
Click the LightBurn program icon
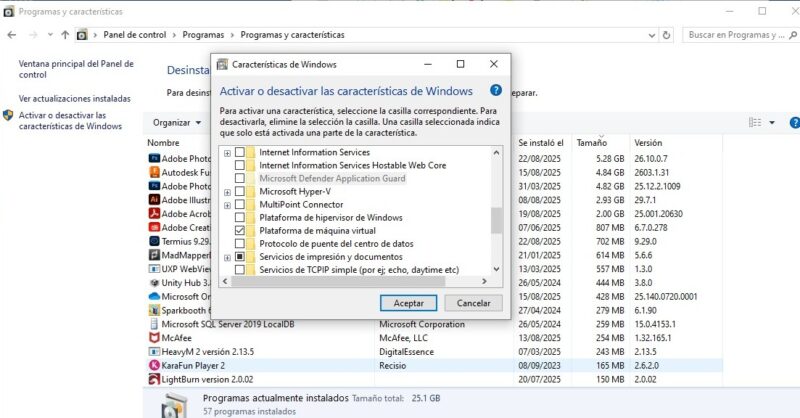(x=154, y=379)
